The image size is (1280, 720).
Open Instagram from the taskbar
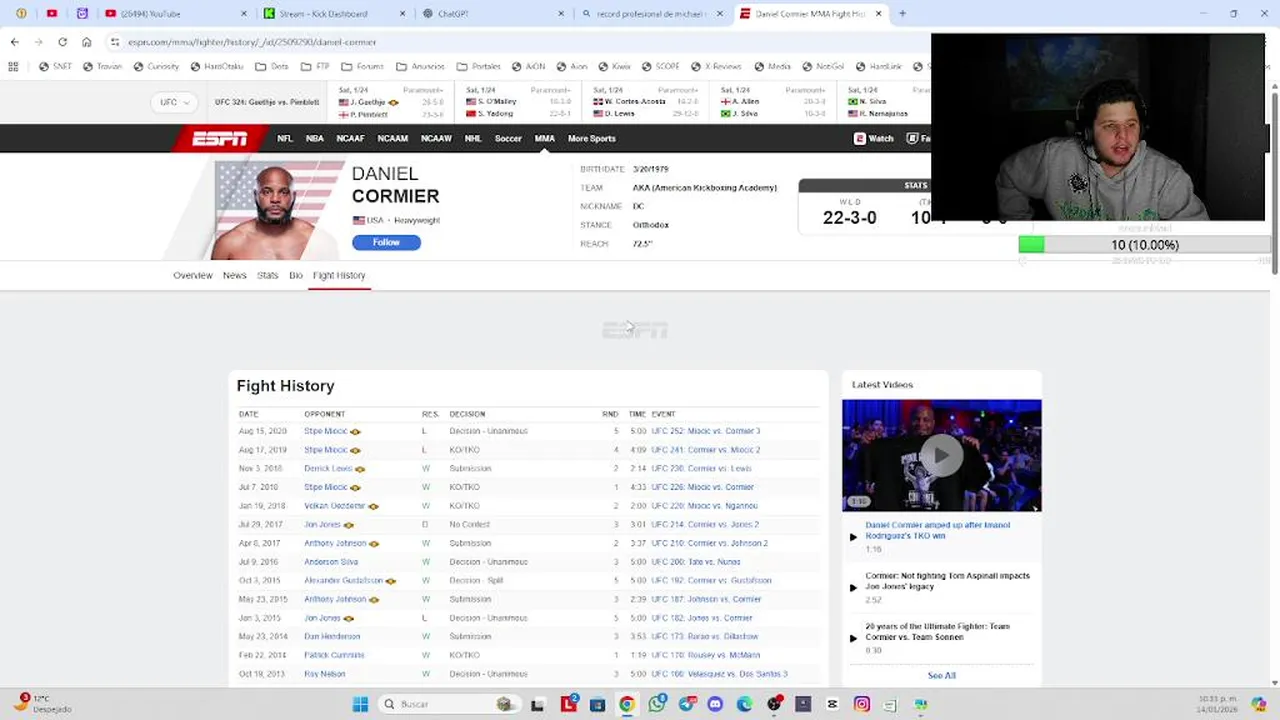point(862,704)
